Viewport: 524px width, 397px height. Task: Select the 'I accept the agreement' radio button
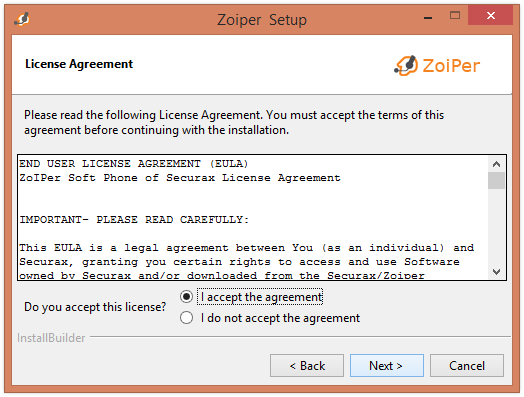pyautogui.click(x=186, y=296)
